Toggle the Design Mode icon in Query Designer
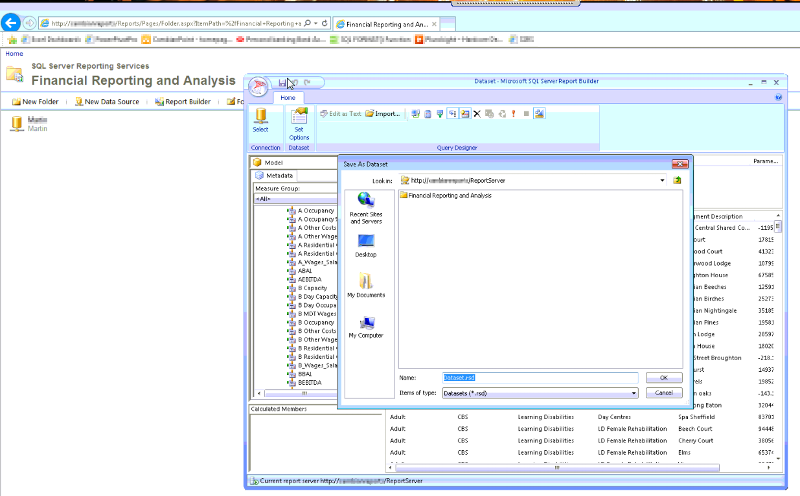800x496 pixels. click(539, 114)
